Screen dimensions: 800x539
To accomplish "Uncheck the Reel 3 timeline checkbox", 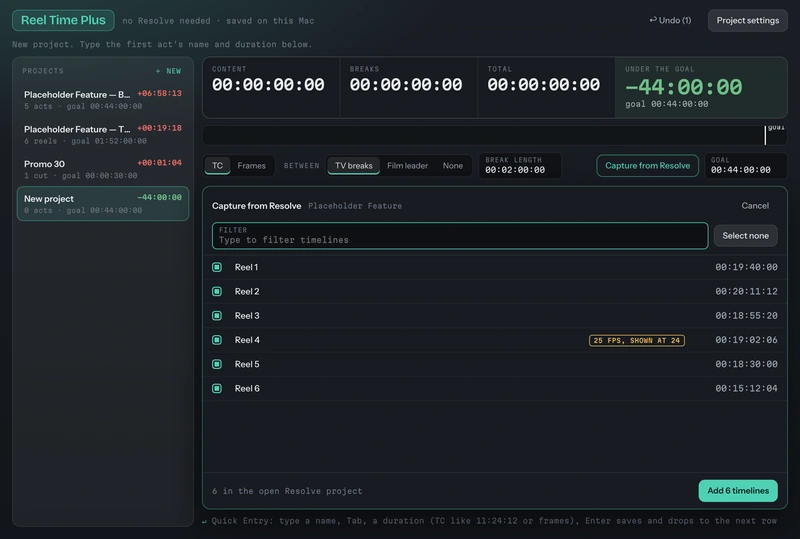I will coord(217,315).
